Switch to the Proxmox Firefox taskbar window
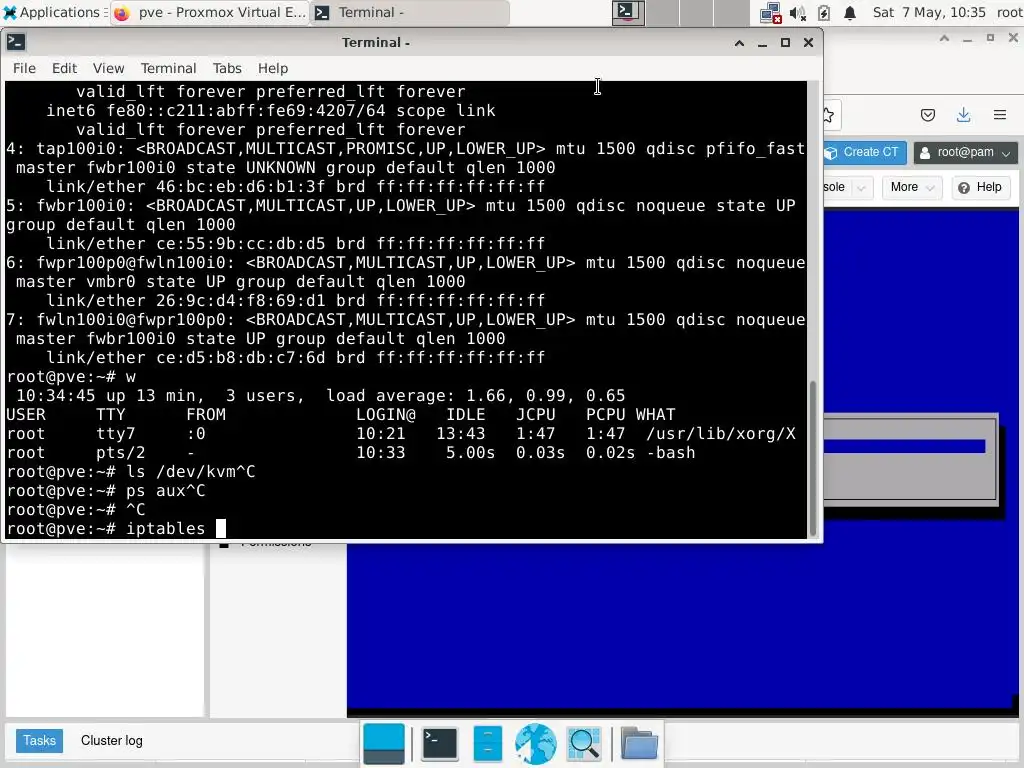 (x=209, y=12)
